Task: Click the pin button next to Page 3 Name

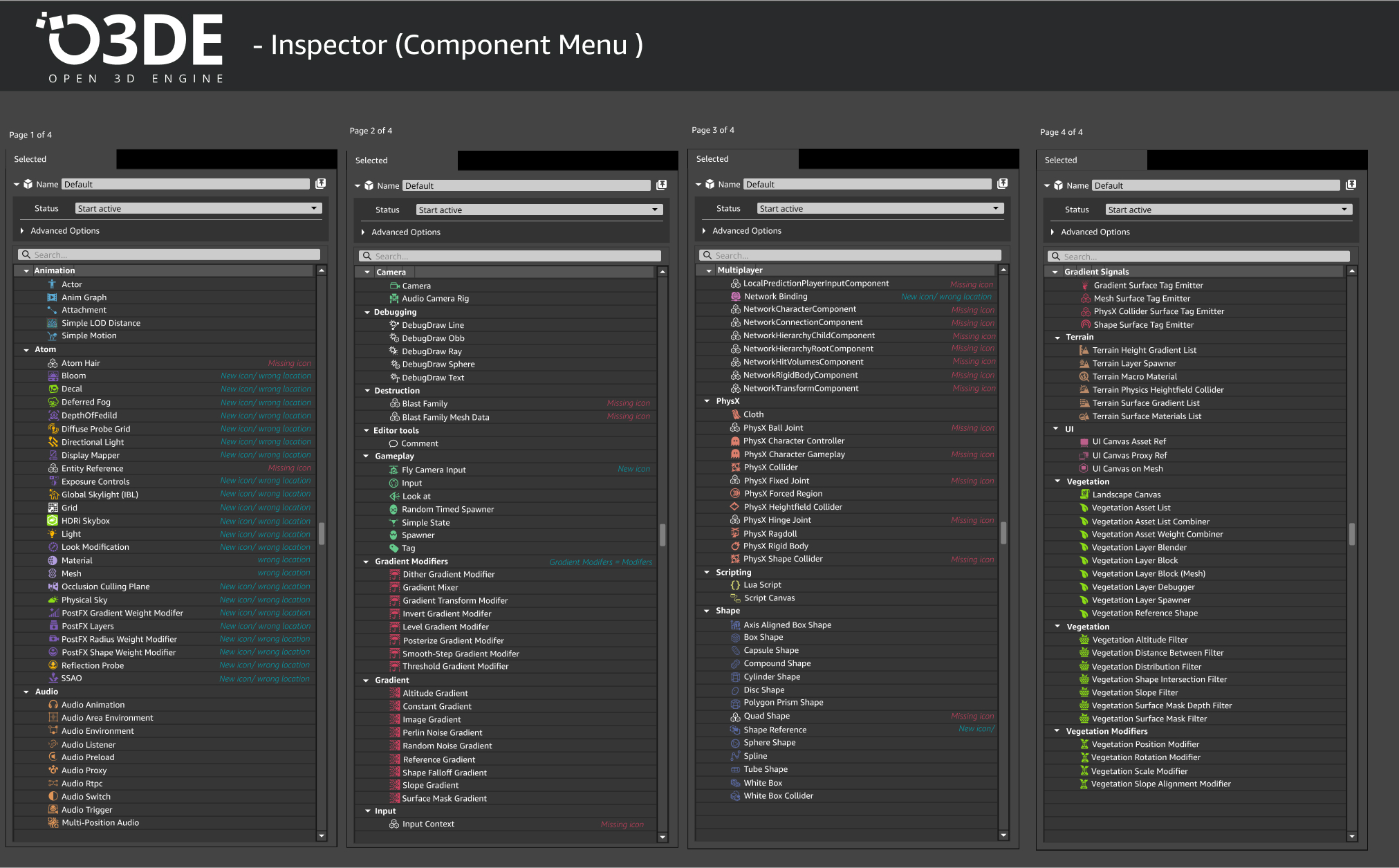Action: coord(1003,184)
